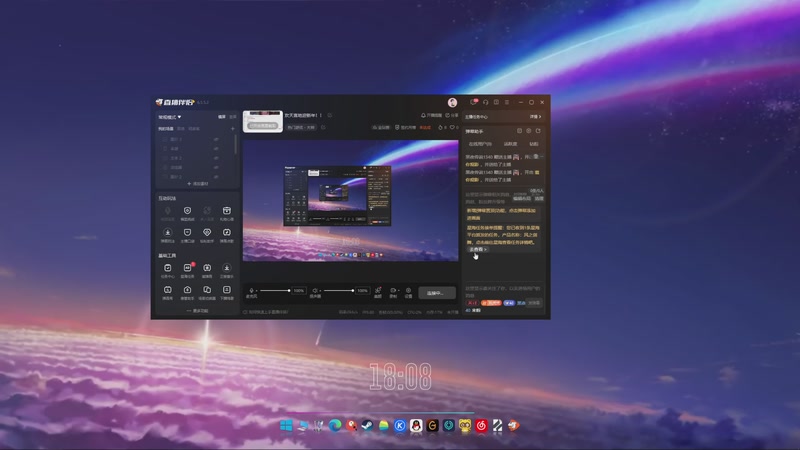Open the microphone device dropdown arrow

257,291
